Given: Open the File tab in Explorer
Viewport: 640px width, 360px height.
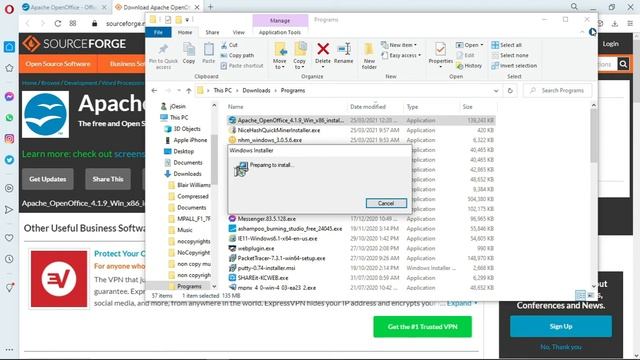Looking at the screenshot, I should click(158, 32).
